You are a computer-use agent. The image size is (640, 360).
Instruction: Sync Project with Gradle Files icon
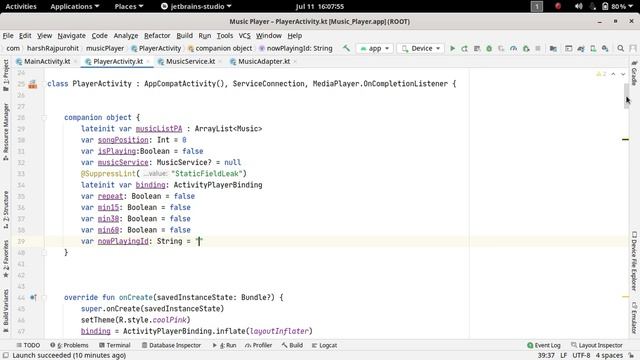[581, 48]
